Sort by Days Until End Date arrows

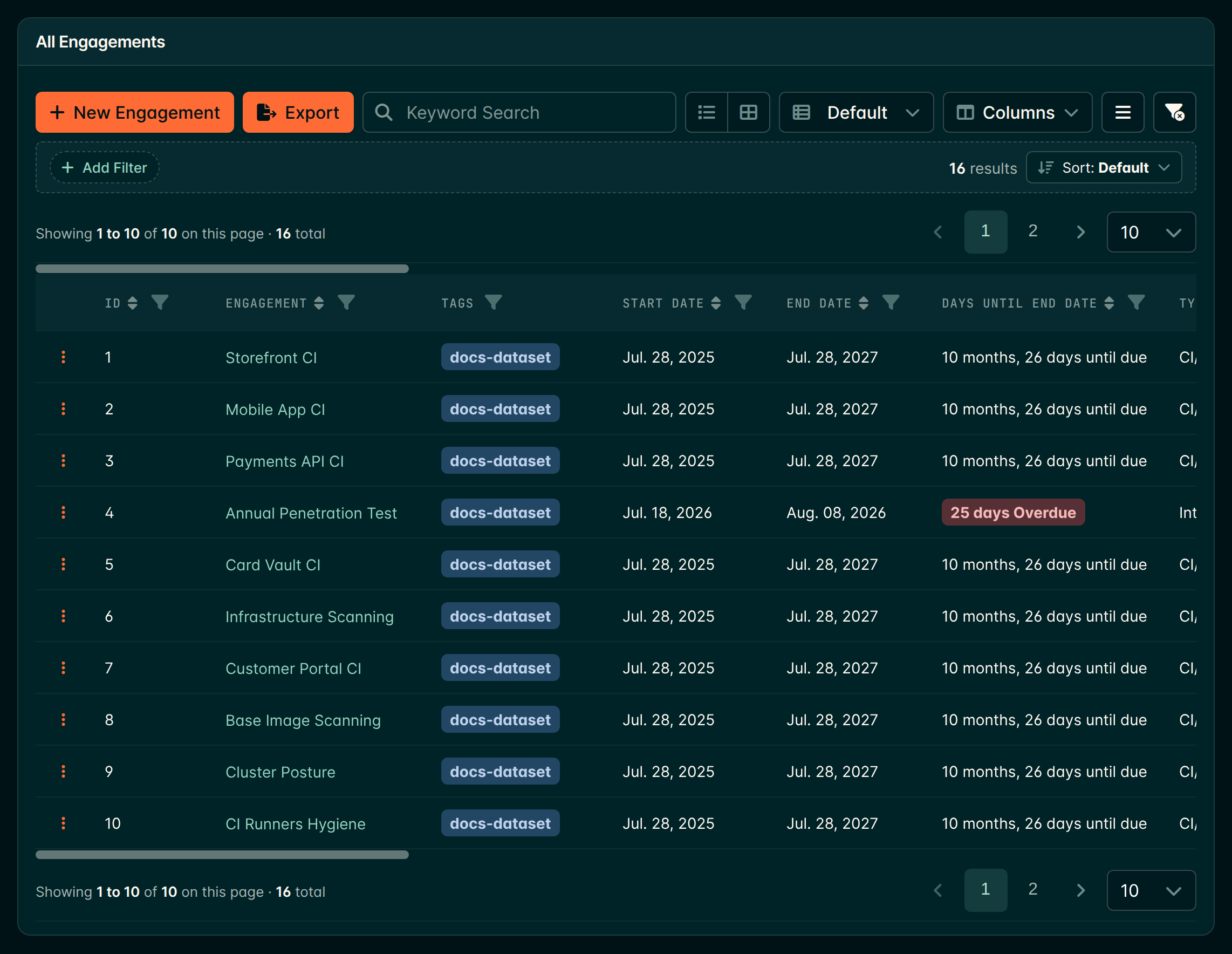tap(1109, 303)
